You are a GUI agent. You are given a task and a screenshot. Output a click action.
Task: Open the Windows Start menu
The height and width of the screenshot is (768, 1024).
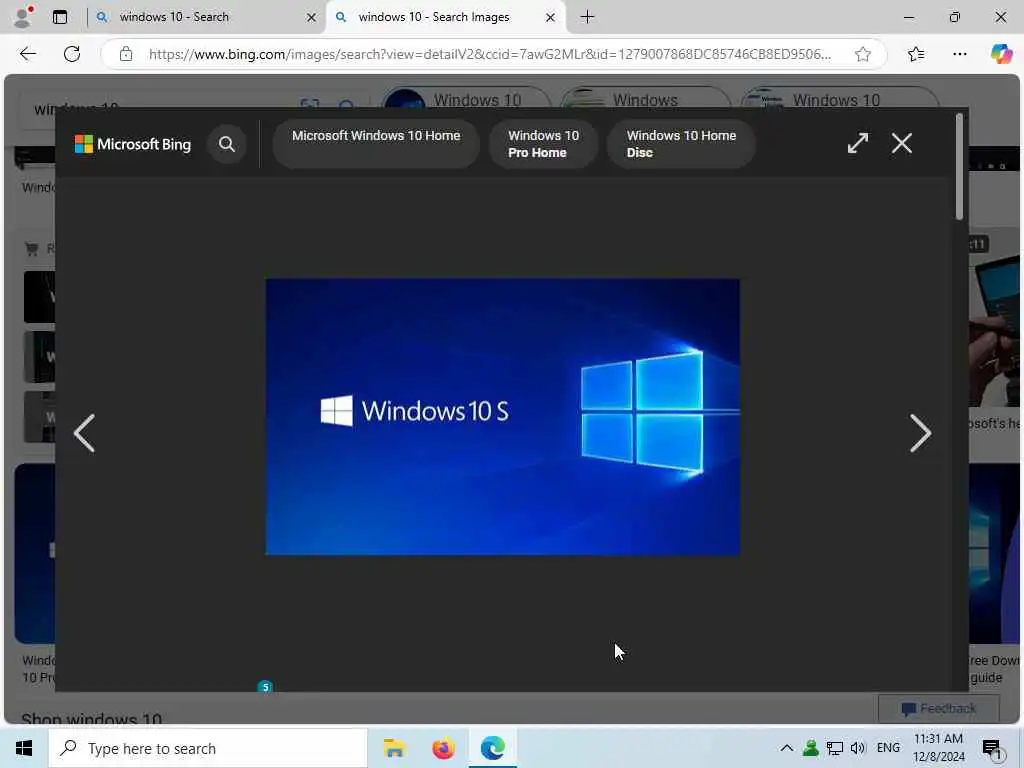24,748
